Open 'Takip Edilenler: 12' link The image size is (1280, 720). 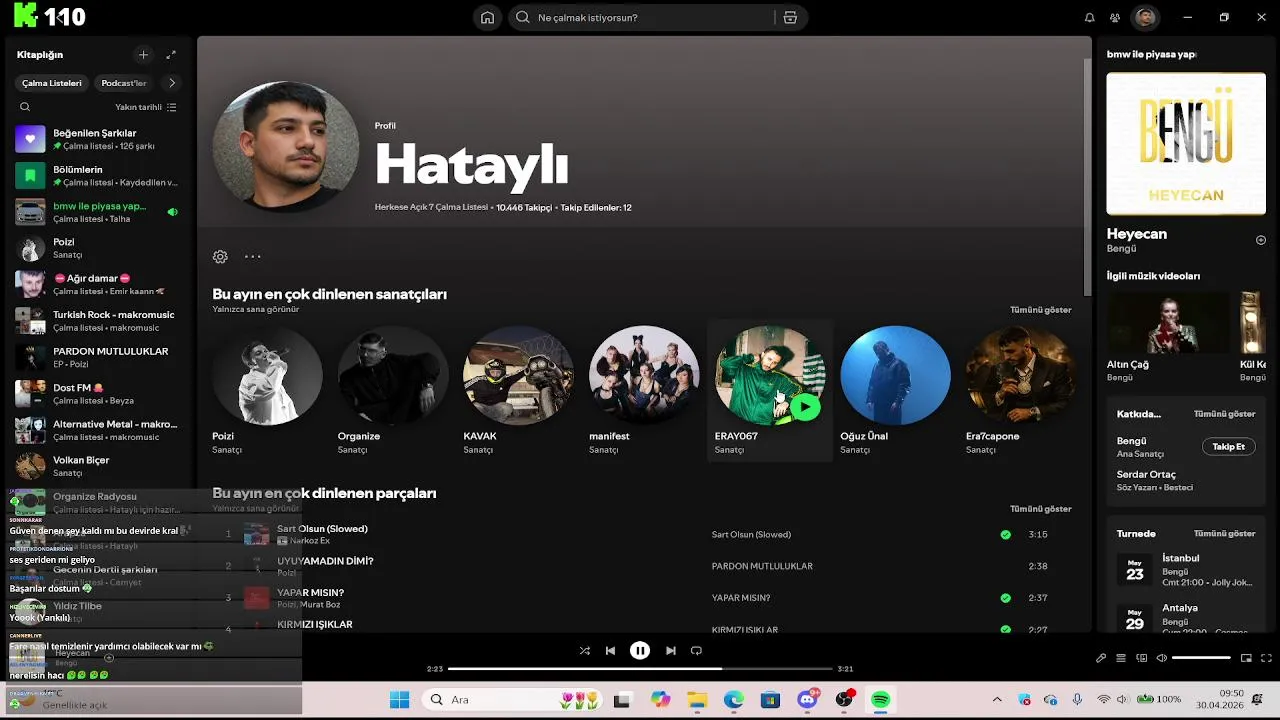click(x=596, y=208)
